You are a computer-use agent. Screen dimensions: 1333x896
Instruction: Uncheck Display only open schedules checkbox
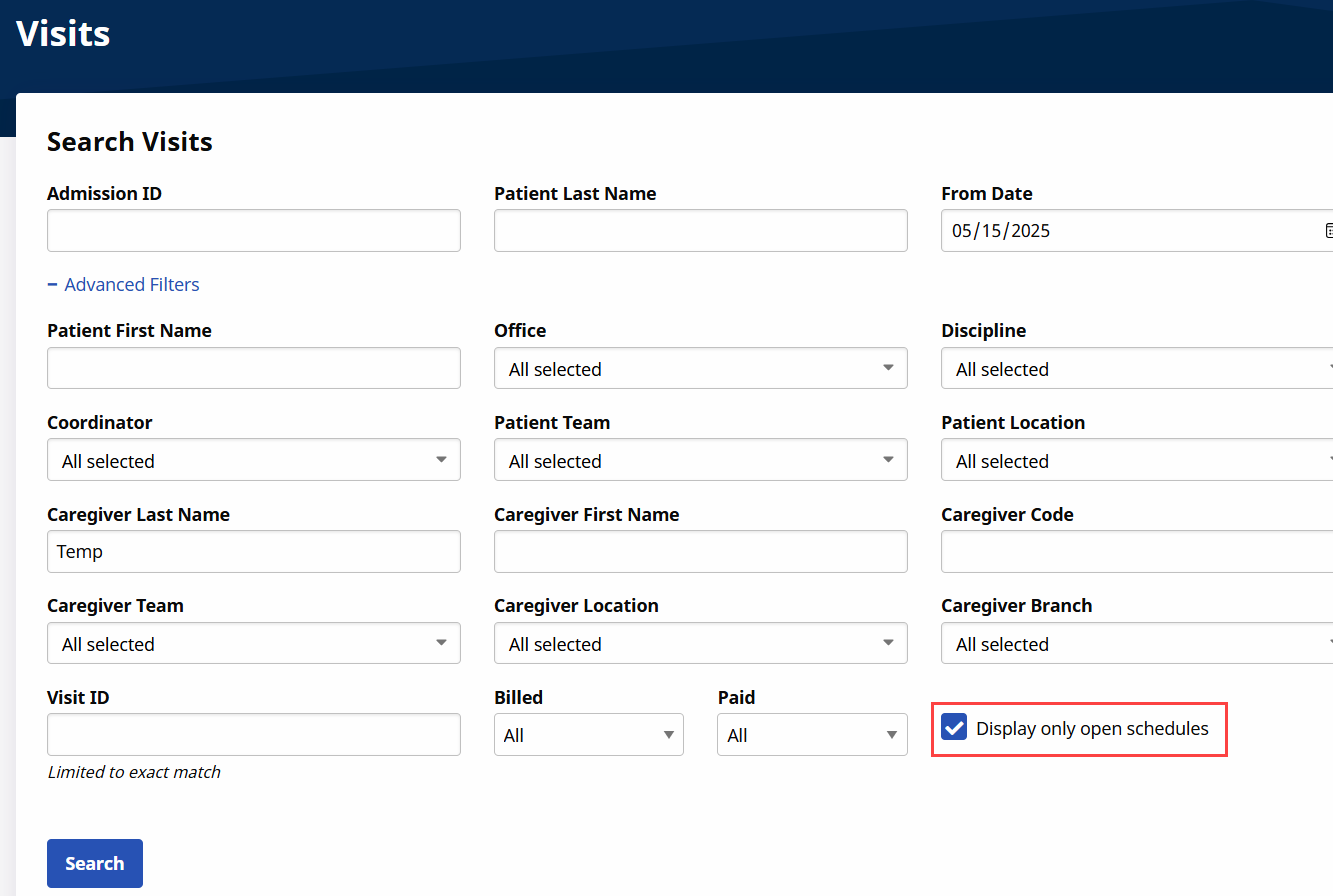point(955,728)
